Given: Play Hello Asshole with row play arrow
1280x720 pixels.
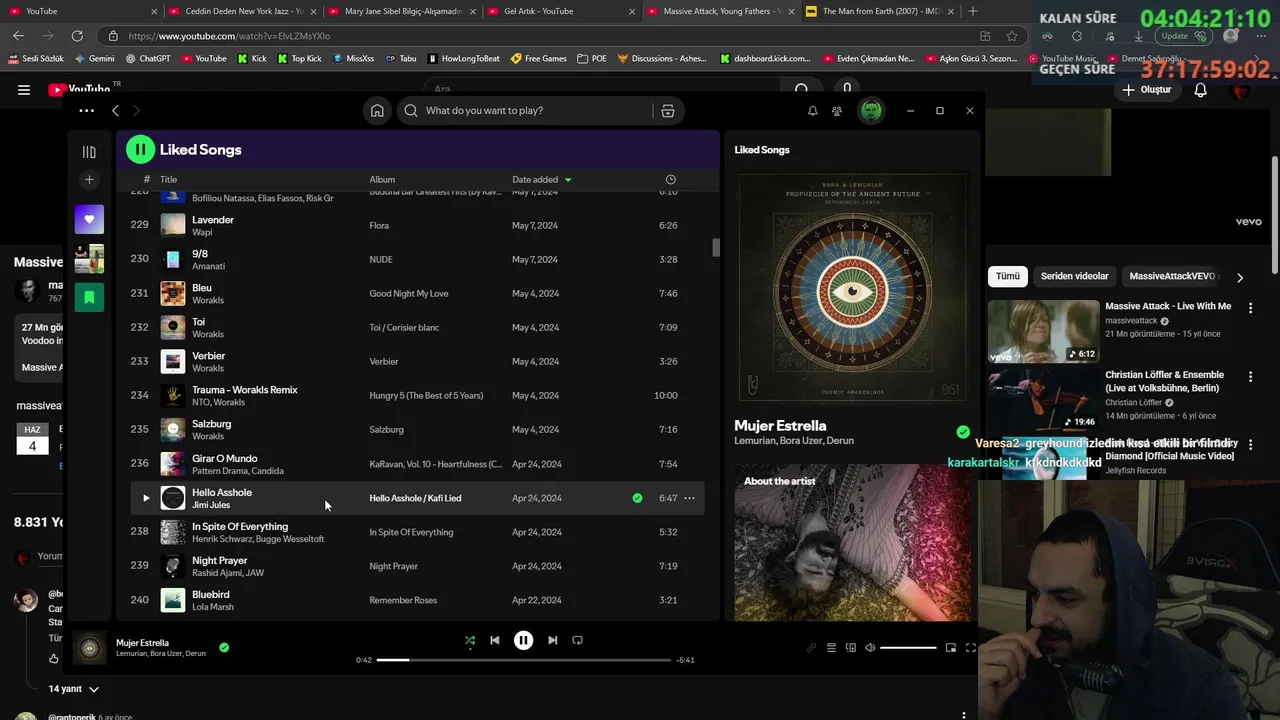Looking at the screenshot, I should (x=146, y=498).
